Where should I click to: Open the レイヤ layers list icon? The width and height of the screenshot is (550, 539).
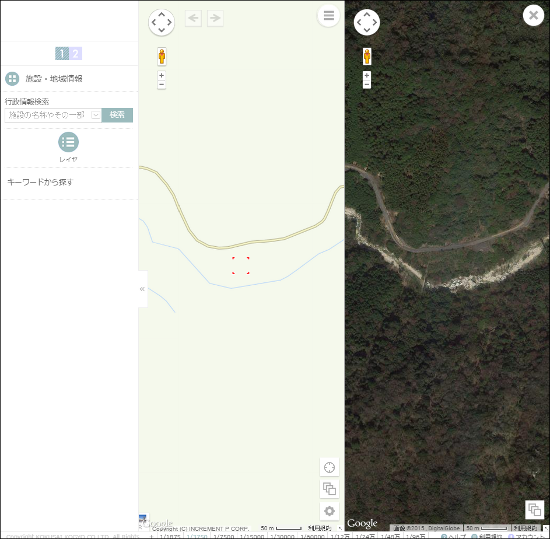(x=68, y=142)
